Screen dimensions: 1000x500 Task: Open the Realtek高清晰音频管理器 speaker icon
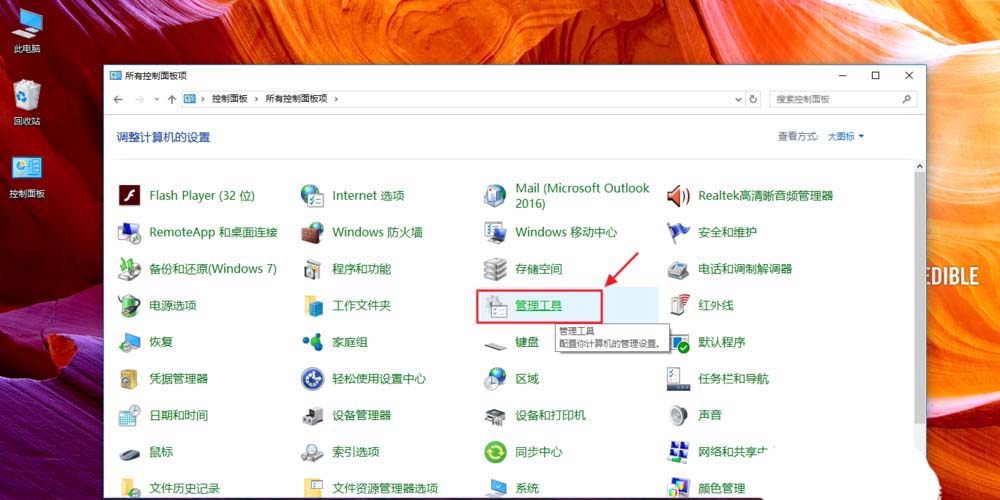tap(678, 195)
